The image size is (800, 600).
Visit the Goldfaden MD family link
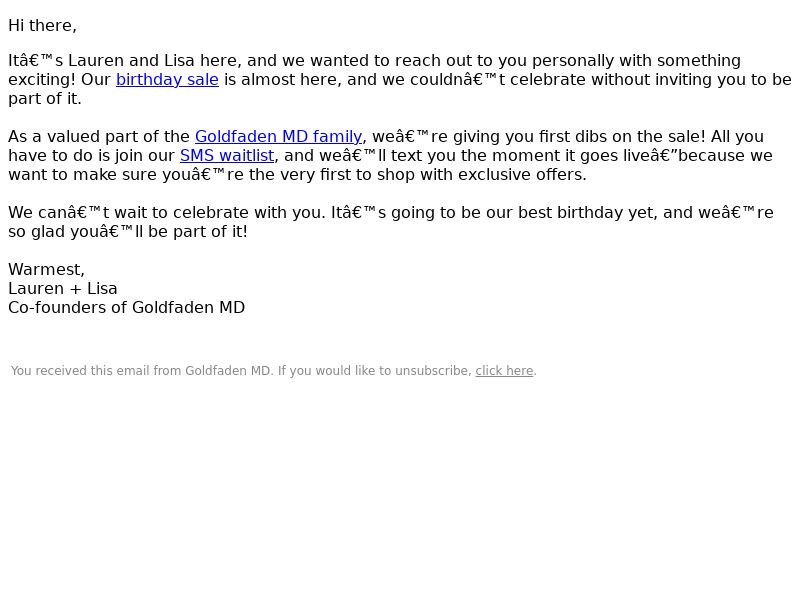pos(279,137)
